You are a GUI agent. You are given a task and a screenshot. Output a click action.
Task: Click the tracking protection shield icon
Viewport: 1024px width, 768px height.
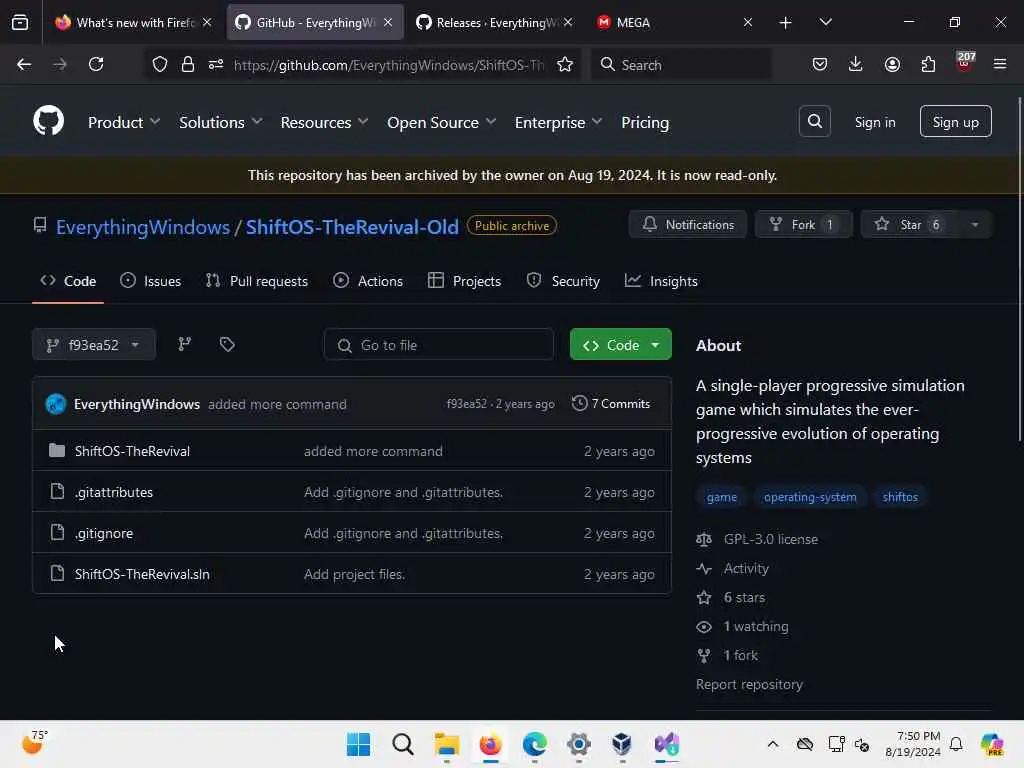[x=160, y=64]
